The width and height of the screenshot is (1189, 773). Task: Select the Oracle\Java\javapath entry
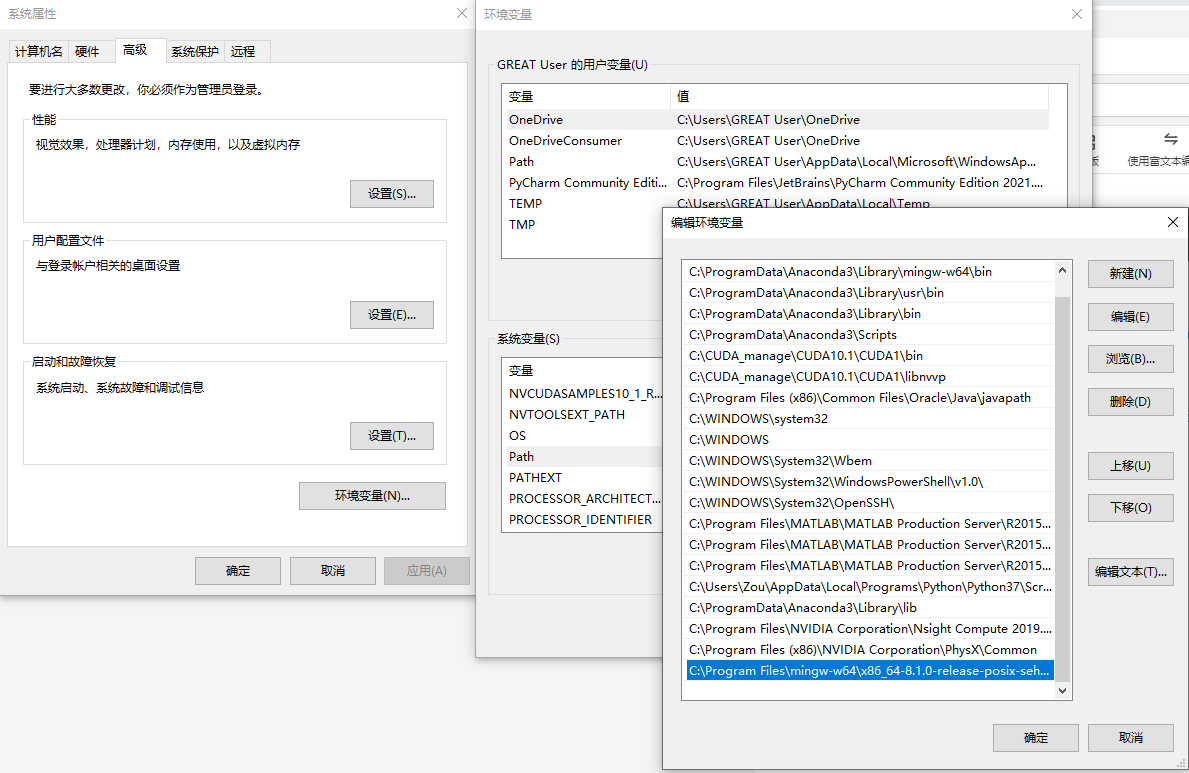pyautogui.click(x=870, y=397)
